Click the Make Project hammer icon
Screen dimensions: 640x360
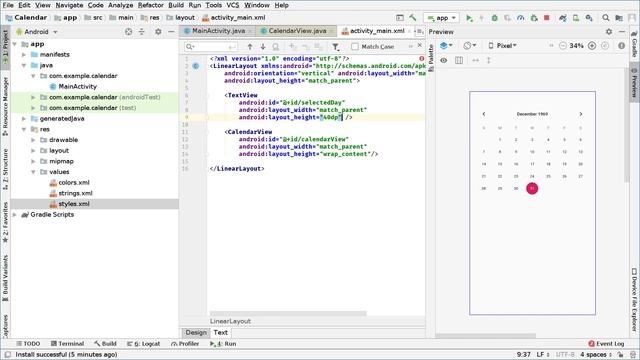coord(413,18)
